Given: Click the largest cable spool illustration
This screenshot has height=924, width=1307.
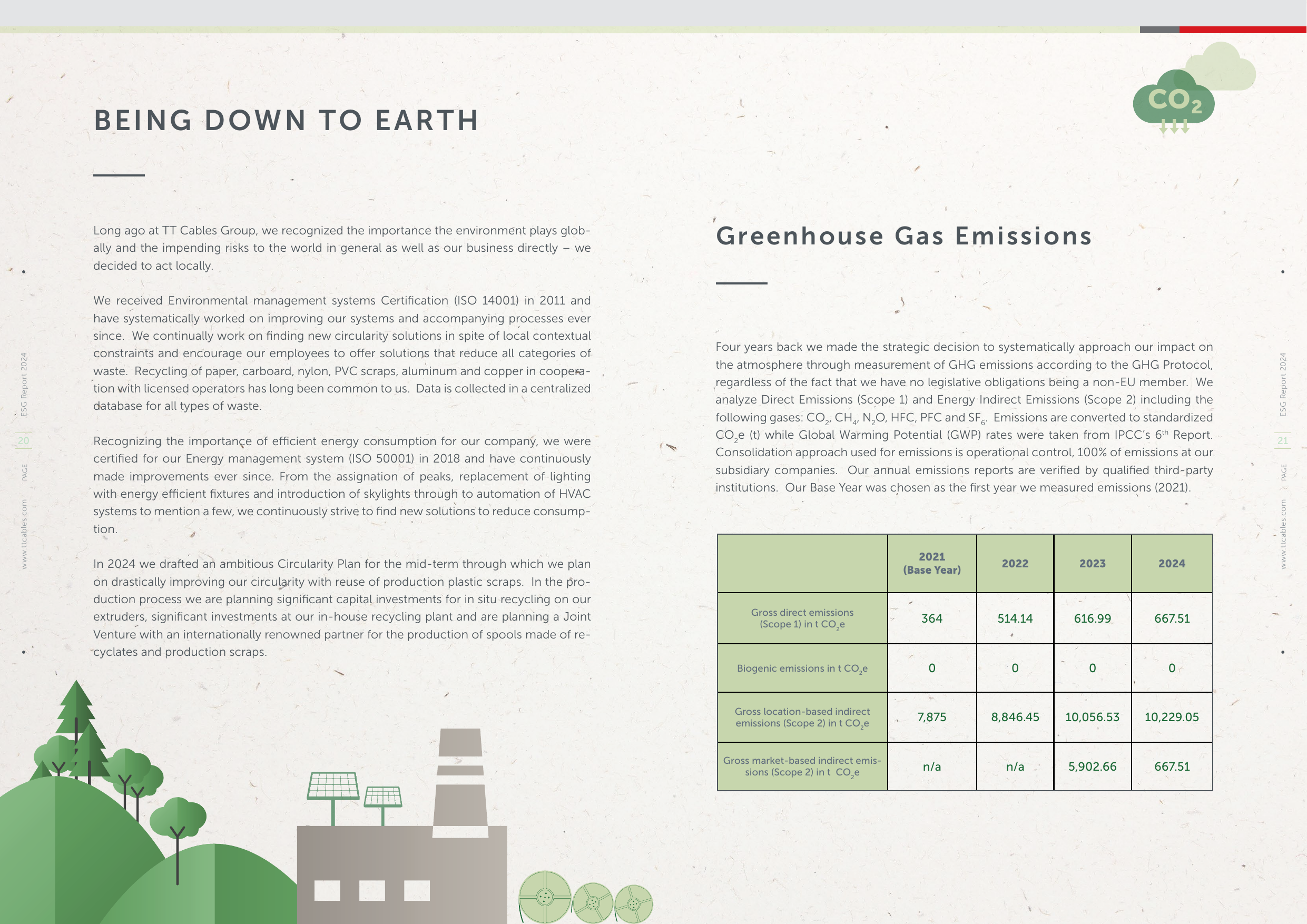Looking at the screenshot, I should coord(545,897).
